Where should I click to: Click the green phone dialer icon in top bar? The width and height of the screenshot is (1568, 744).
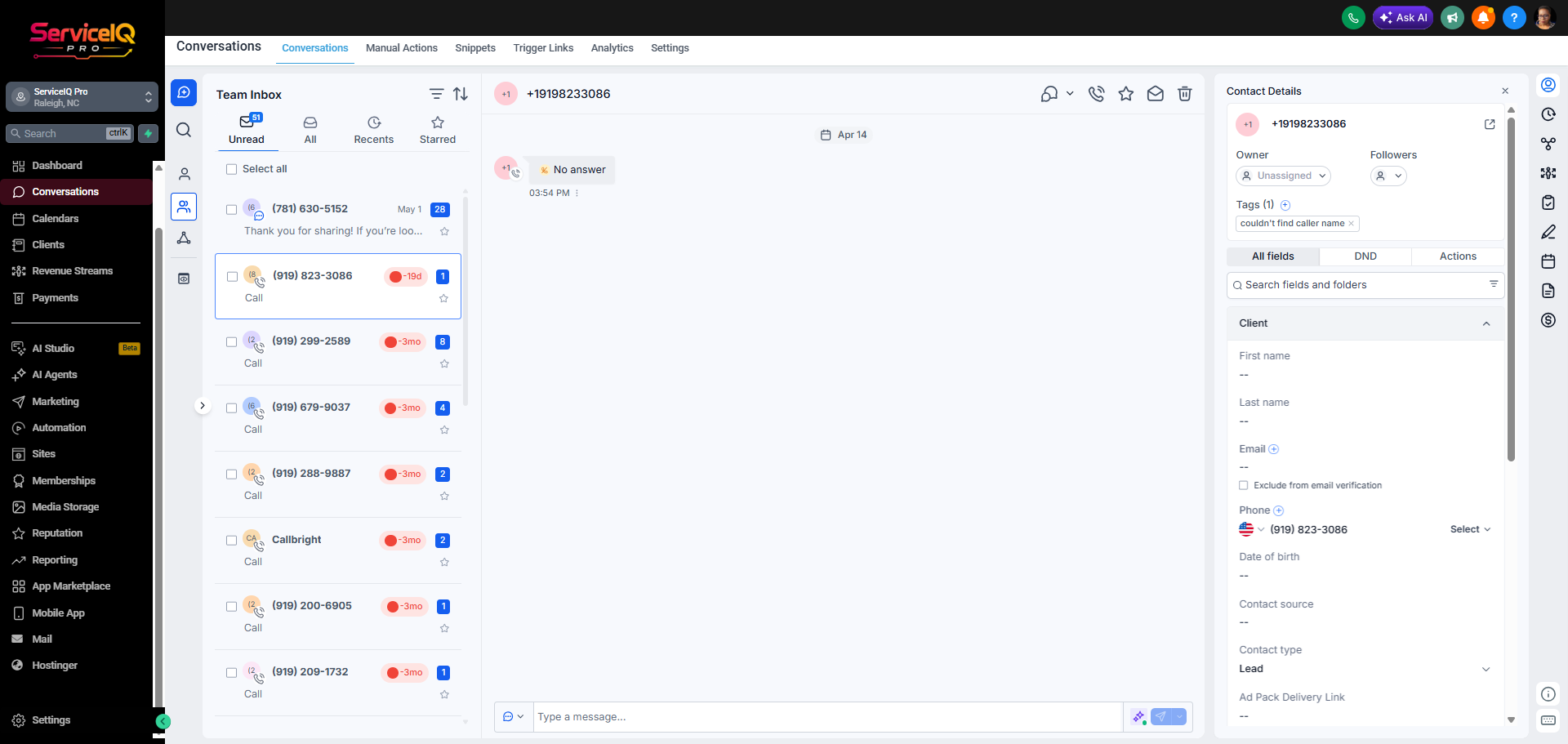point(1353,17)
